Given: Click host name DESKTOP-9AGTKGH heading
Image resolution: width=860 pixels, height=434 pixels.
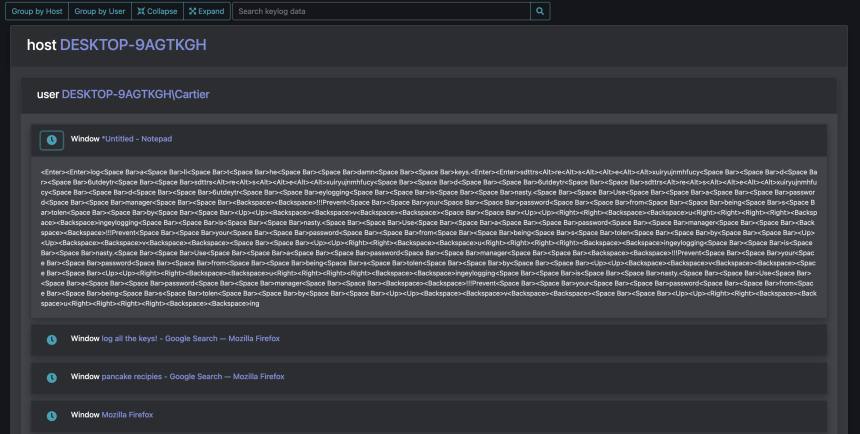Looking at the screenshot, I should point(133,45).
